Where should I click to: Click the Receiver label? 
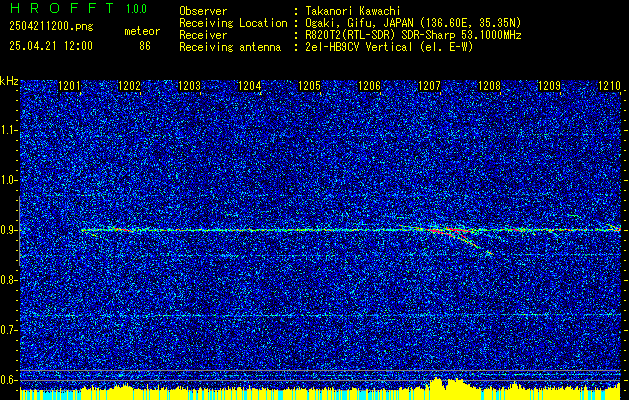(x=203, y=35)
